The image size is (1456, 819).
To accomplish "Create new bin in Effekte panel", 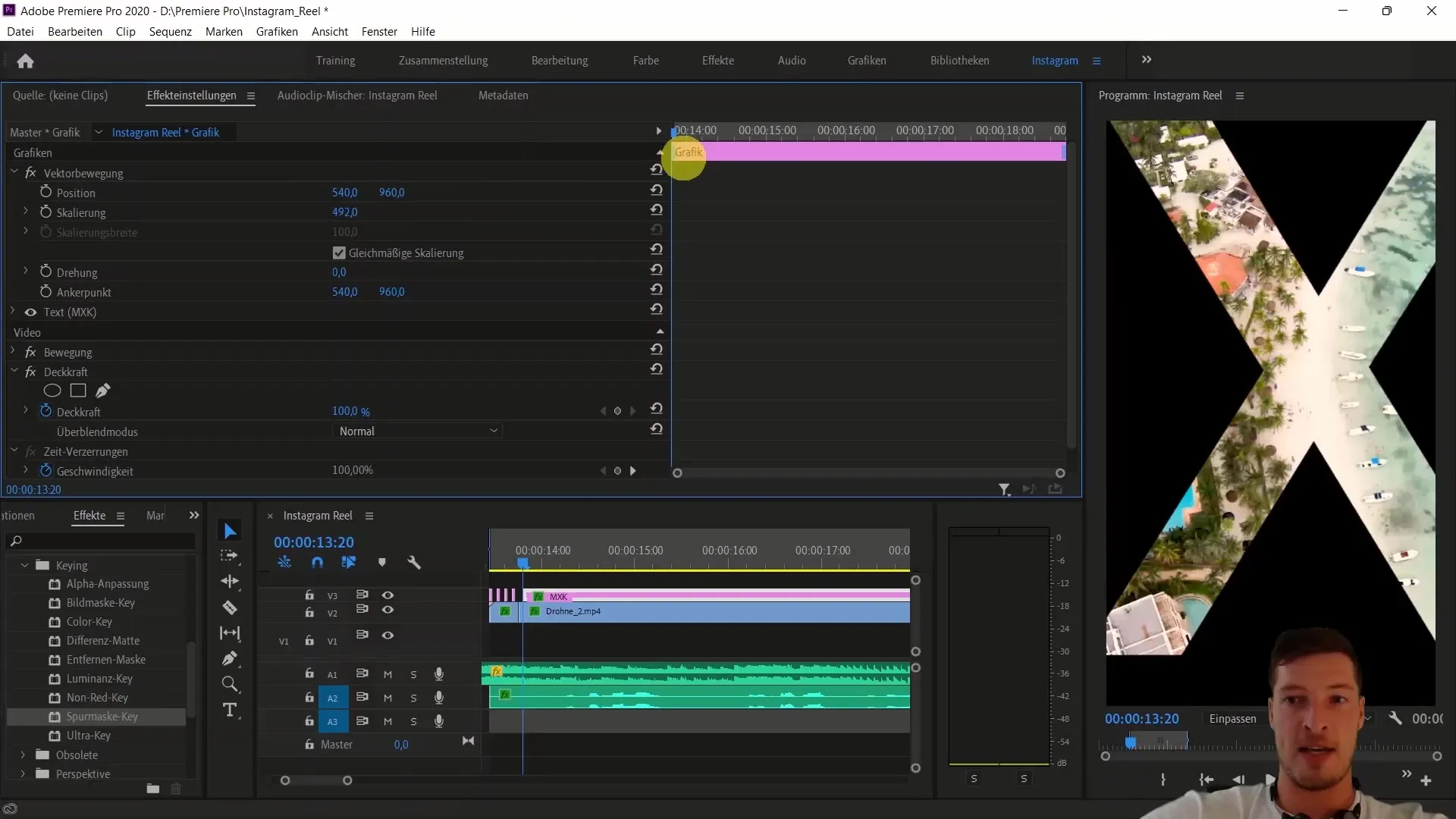I will click(x=153, y=789).
